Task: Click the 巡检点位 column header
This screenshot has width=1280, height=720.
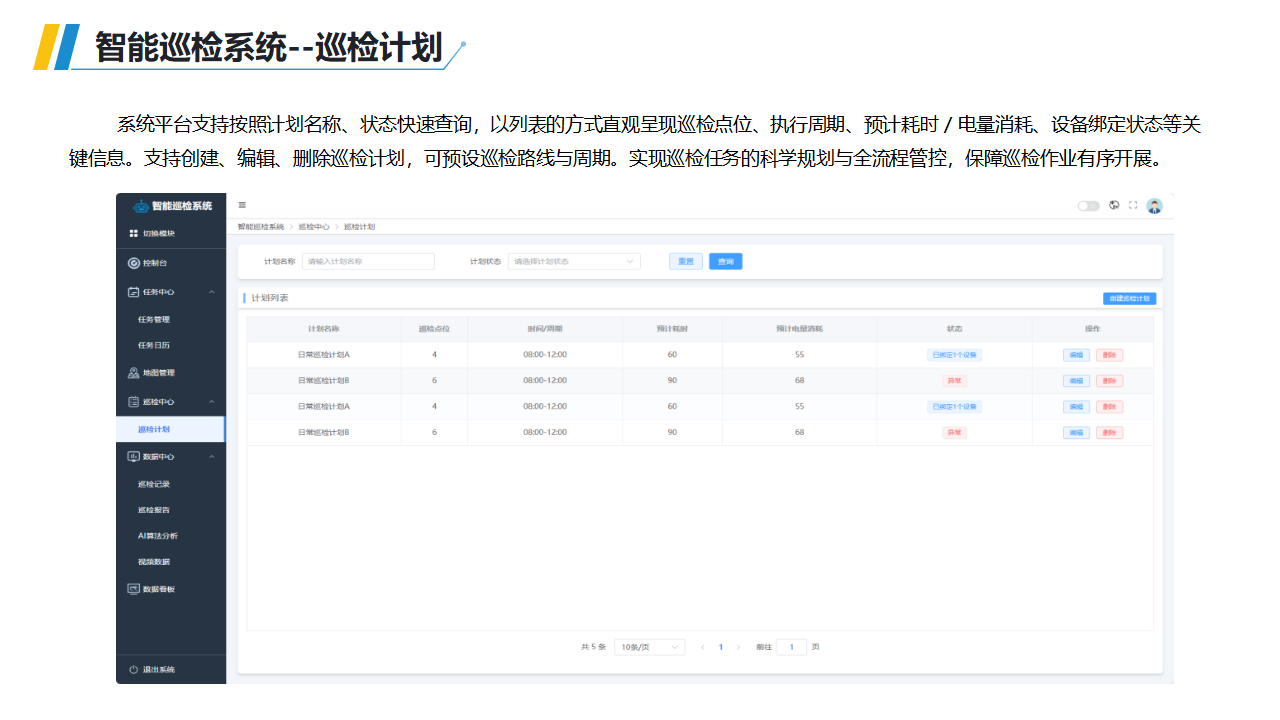Action: click(x=434, y=329)
